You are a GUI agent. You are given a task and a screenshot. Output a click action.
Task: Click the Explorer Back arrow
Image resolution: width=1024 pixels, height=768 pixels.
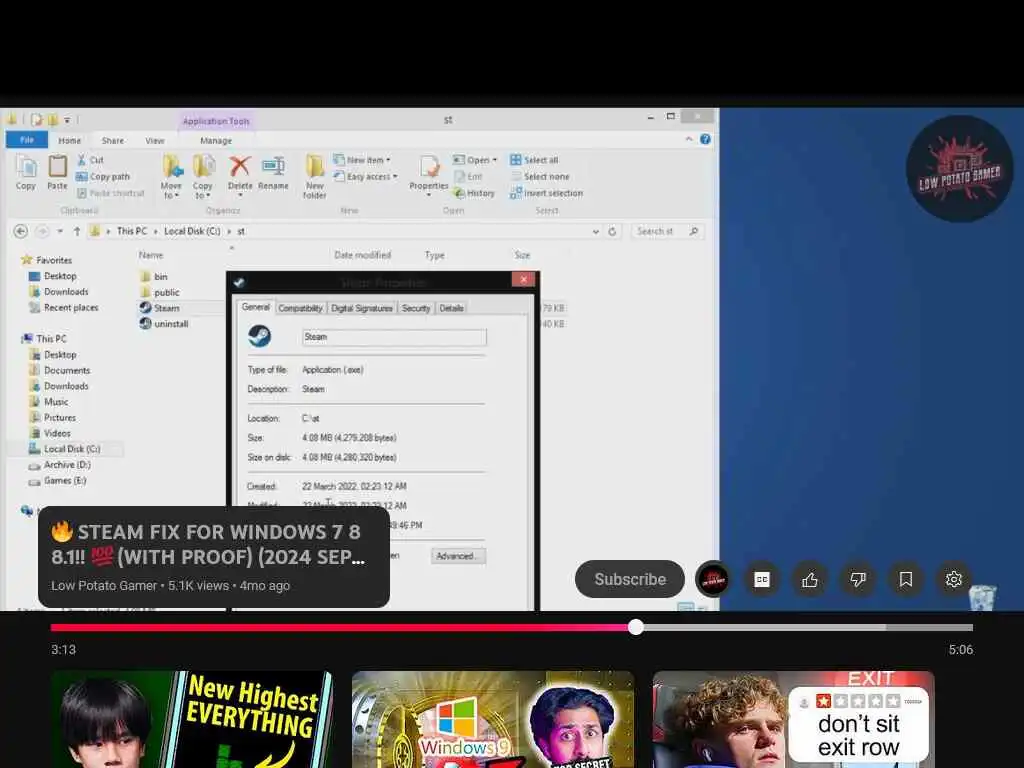21,231
